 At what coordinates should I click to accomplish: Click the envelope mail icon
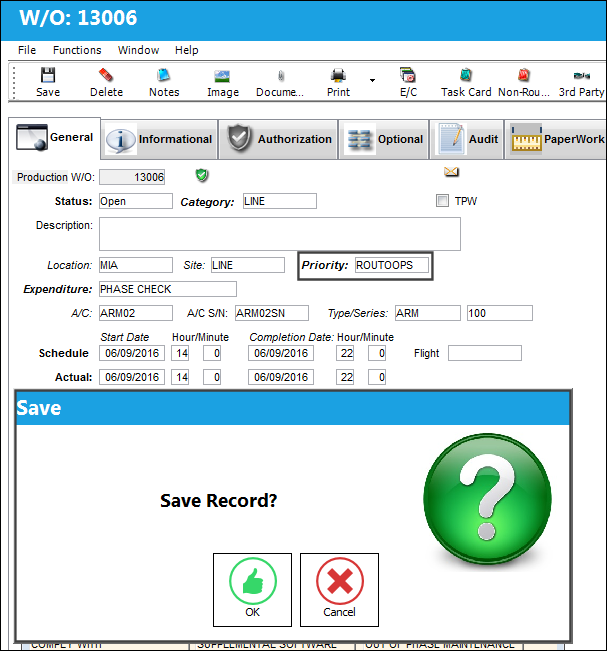click(x=451, y=172)
